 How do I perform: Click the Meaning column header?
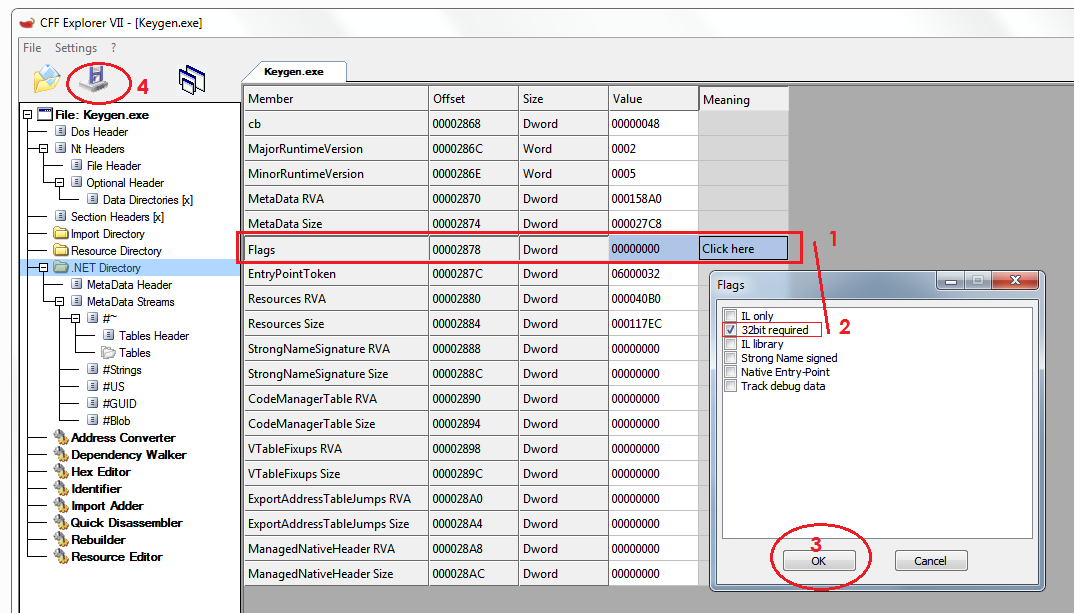click(744, 99)
